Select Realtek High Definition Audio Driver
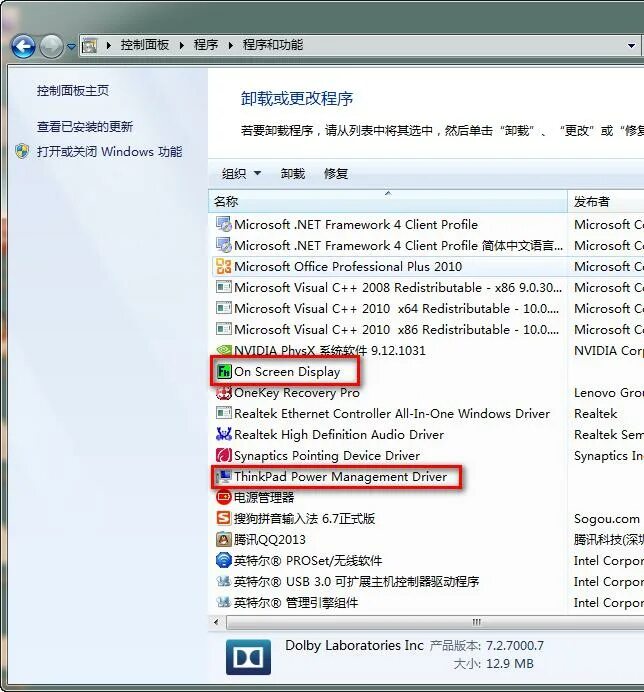 click(x=339, y=435)
